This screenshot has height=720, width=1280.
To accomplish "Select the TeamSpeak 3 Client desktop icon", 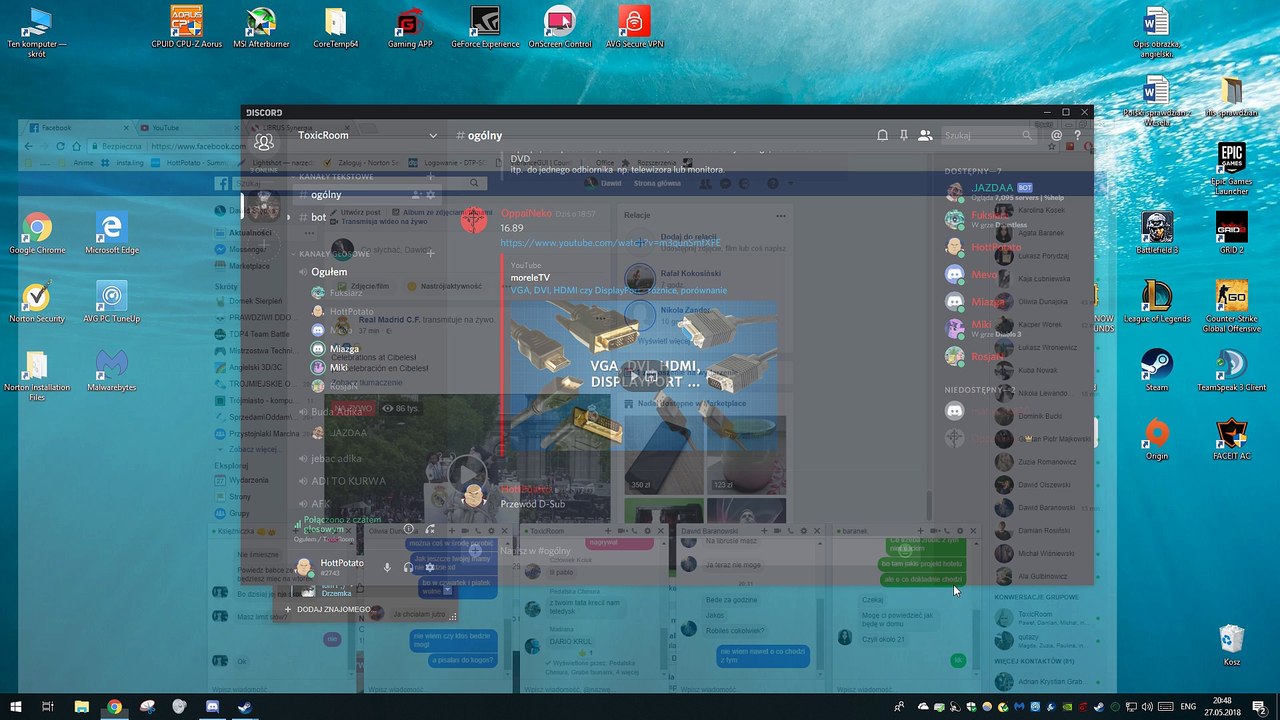I will click(x=1232, y=371).
